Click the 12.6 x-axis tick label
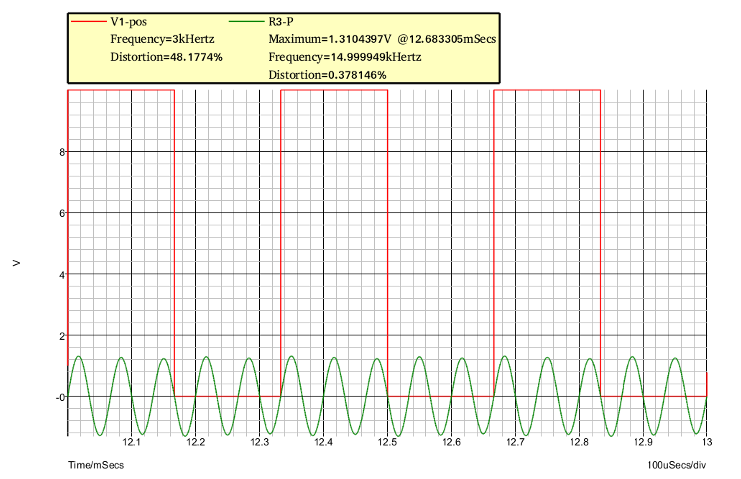The image size is (741, 479). [451, 442]
